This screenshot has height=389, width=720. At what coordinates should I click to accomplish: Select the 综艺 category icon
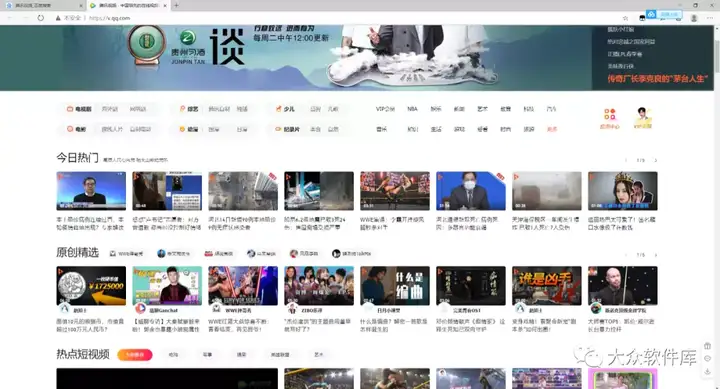[182, 109]
